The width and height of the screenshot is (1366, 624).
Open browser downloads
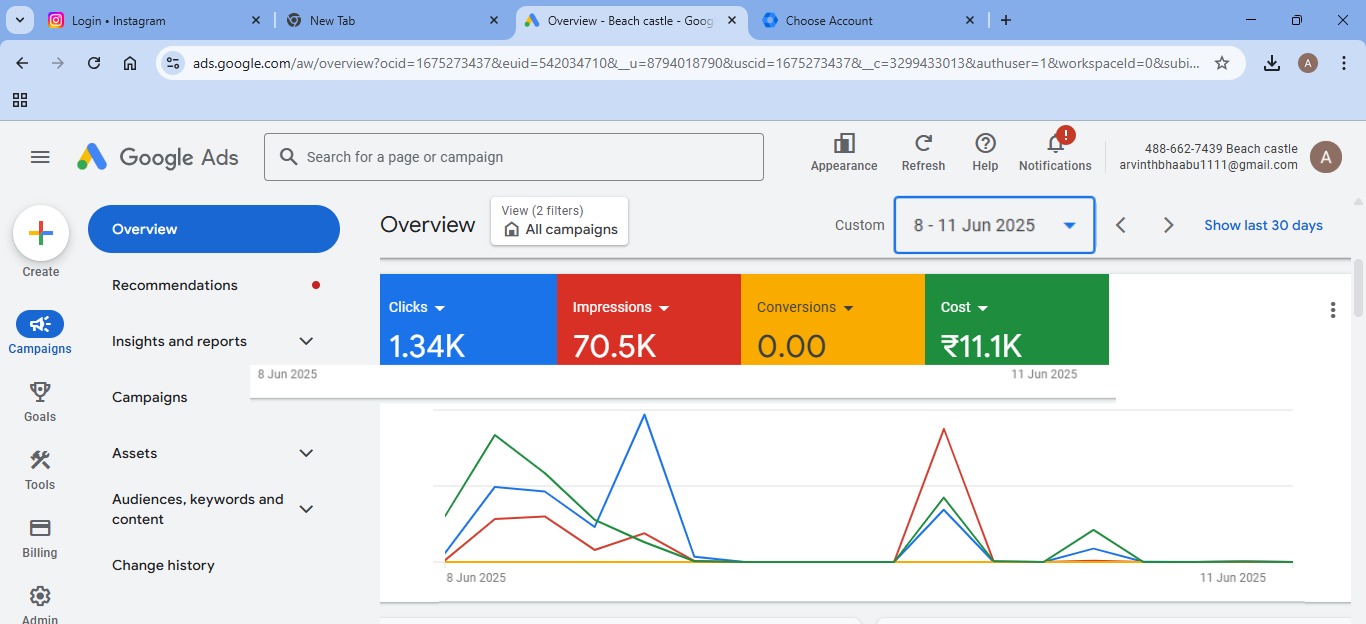click(1271, 63)
